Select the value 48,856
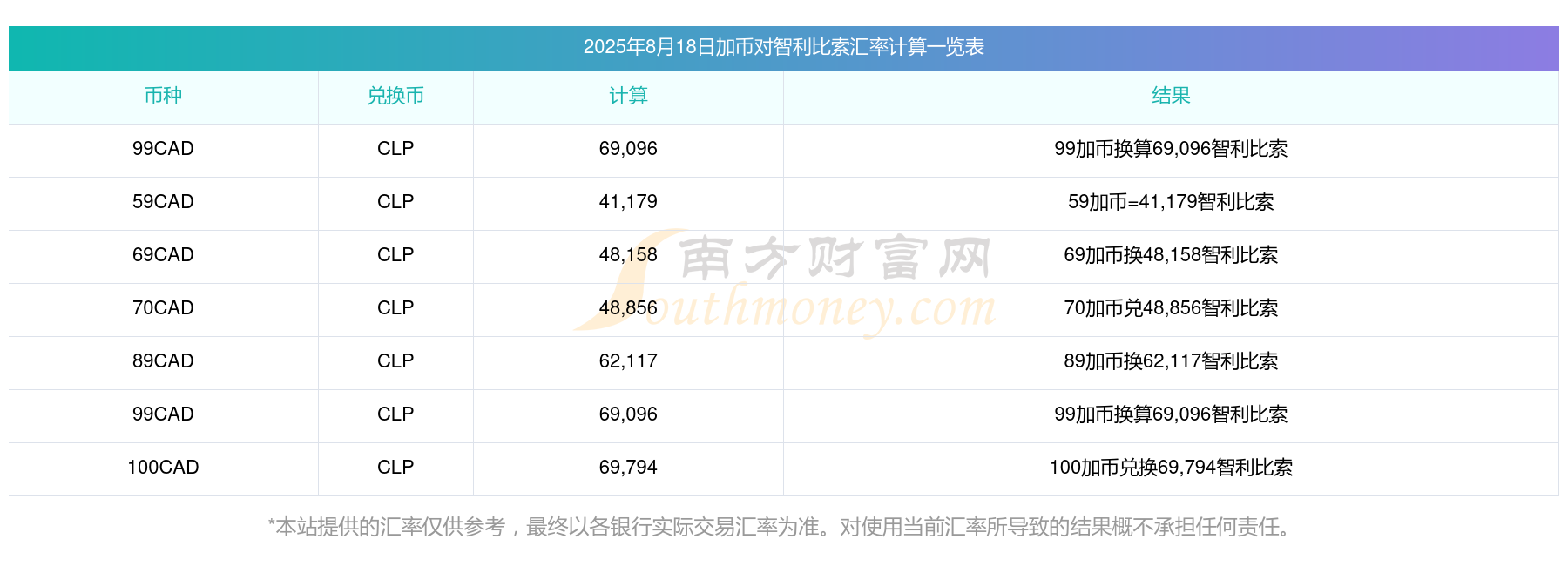 coord(628,308)
